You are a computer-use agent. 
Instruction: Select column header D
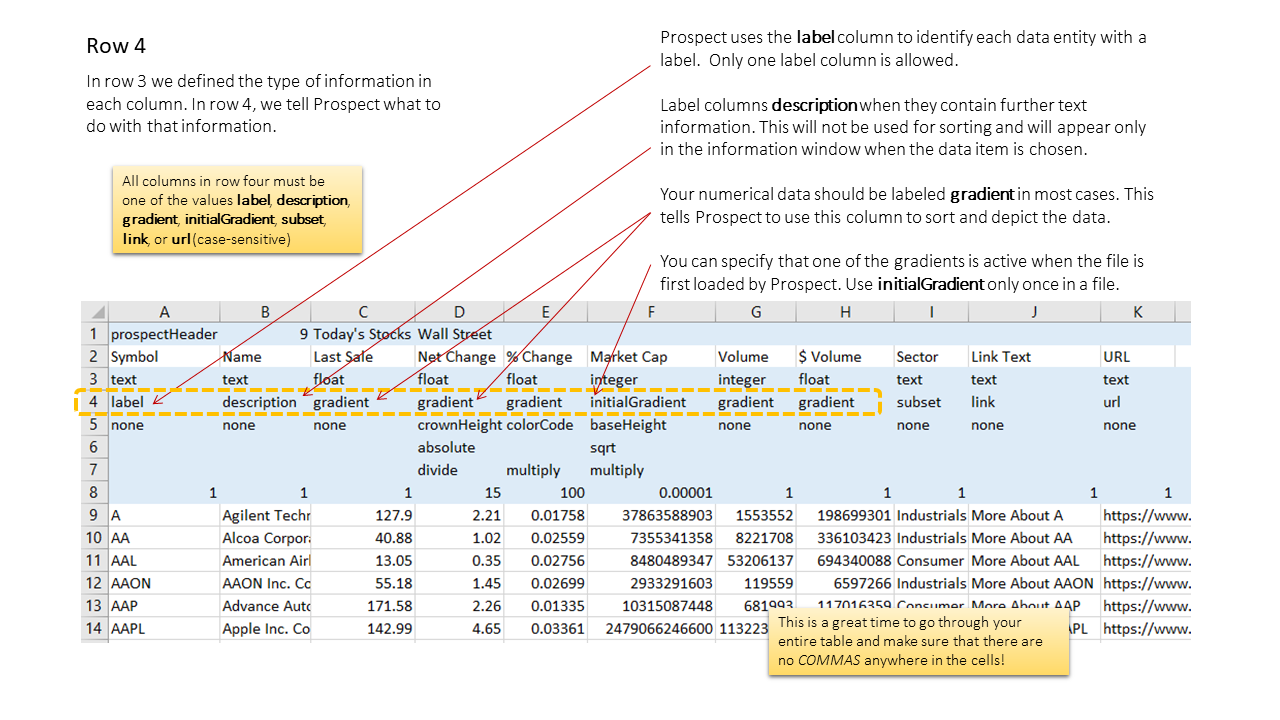pyautogui.click(x=459, y=312)
